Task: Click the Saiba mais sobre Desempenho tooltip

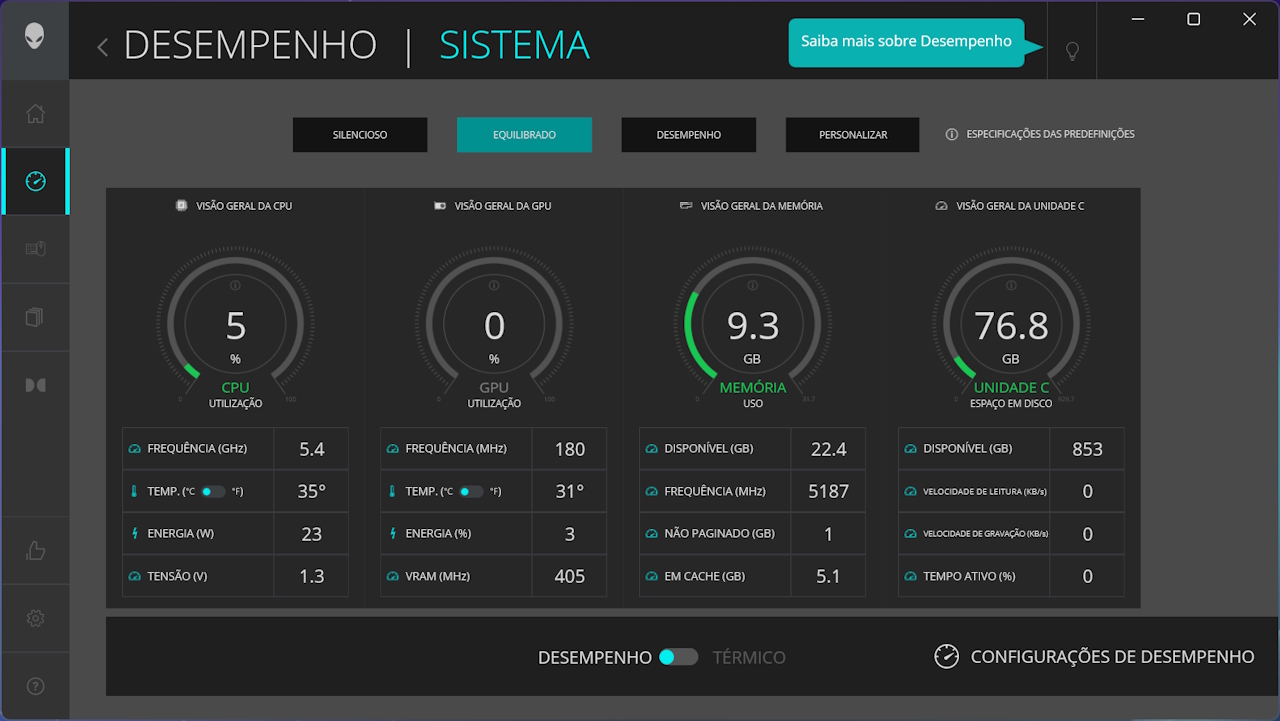Action: [x=906, y=42]
